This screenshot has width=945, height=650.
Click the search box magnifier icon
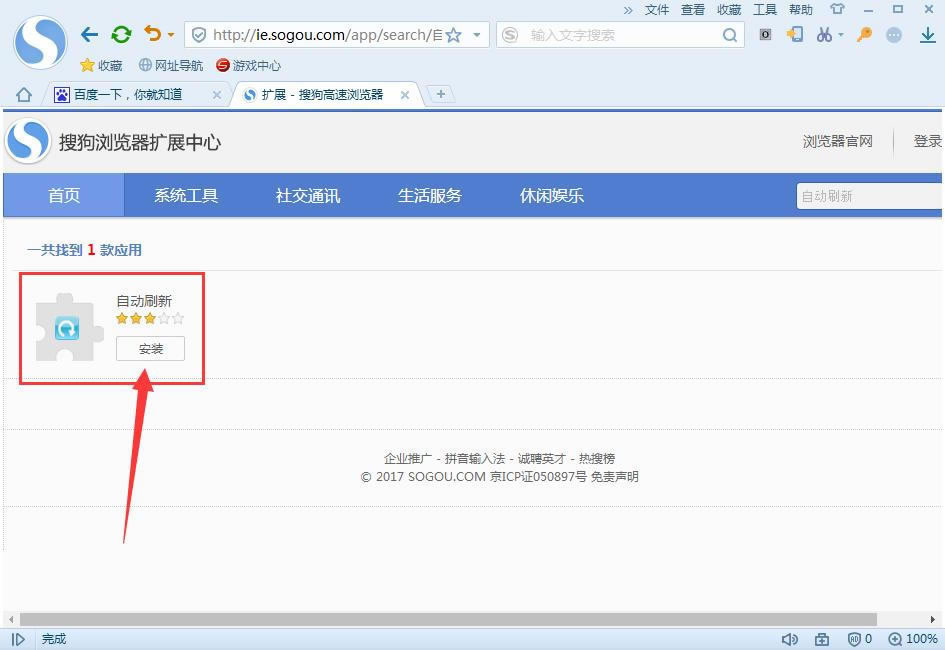pyautogui.click(x=729, y=35)
